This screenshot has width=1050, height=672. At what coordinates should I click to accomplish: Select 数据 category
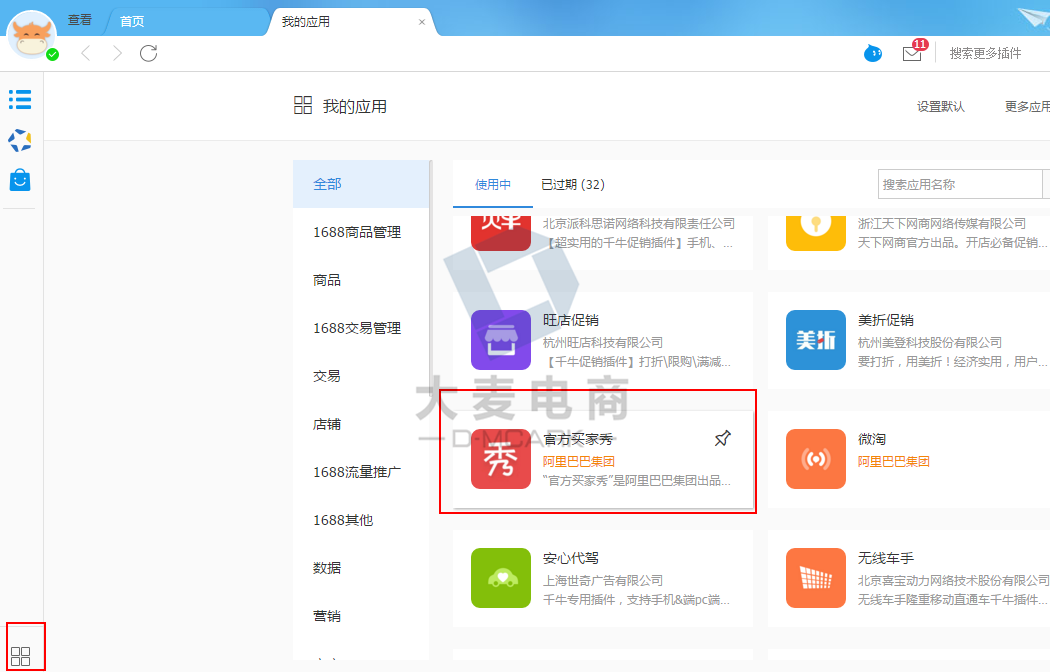click(361, 568)
